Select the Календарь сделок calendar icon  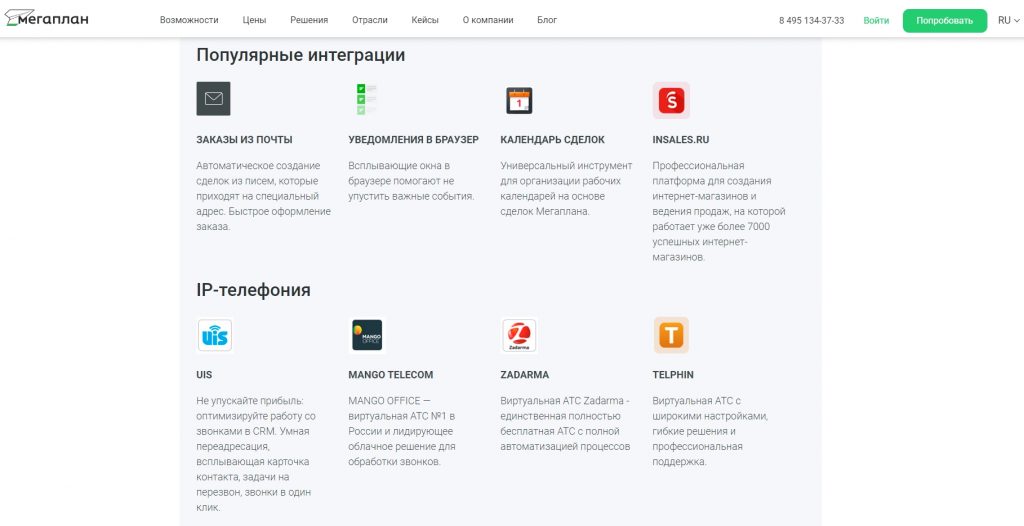point(519,101)
